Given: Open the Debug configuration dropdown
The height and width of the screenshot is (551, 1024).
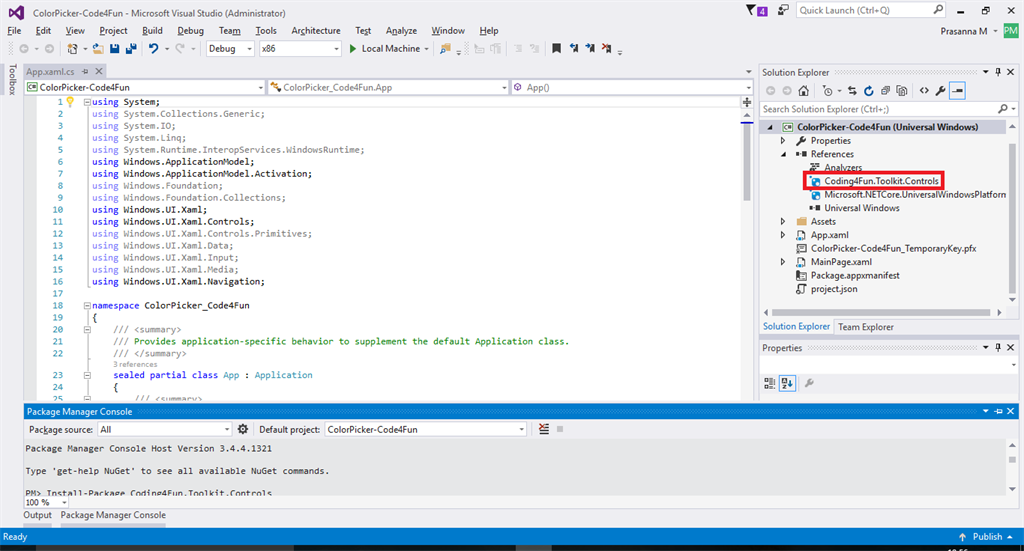Looking at the screenshot, I should (230, 48).
